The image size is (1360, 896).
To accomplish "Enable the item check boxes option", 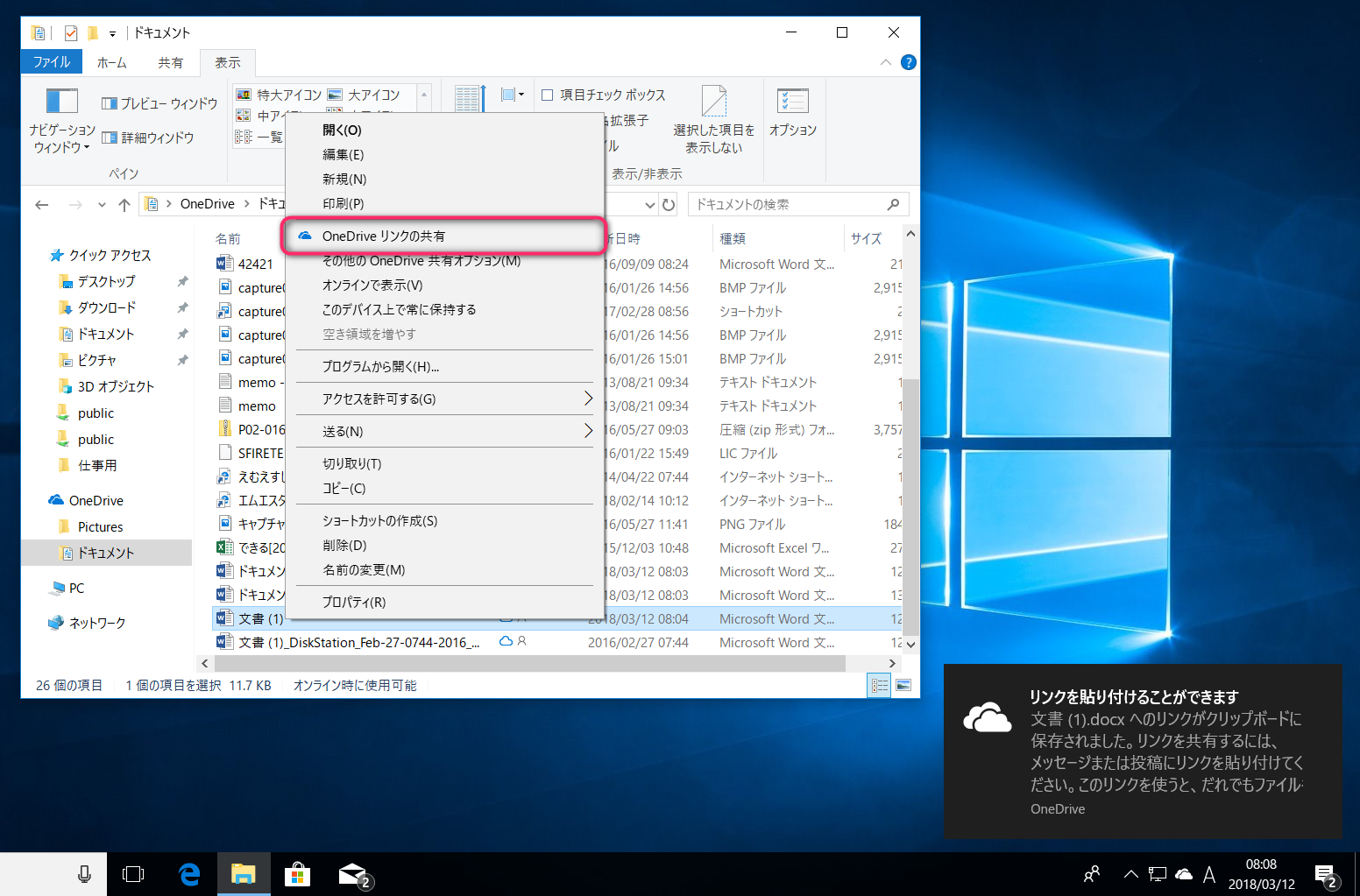I will coord(548,95).
